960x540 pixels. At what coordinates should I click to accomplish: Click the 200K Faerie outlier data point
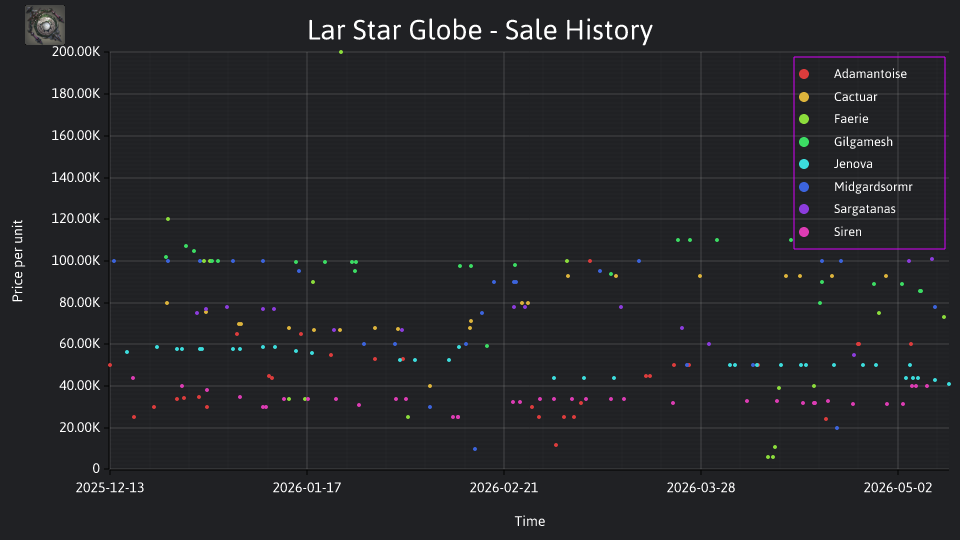pos(341,52)
